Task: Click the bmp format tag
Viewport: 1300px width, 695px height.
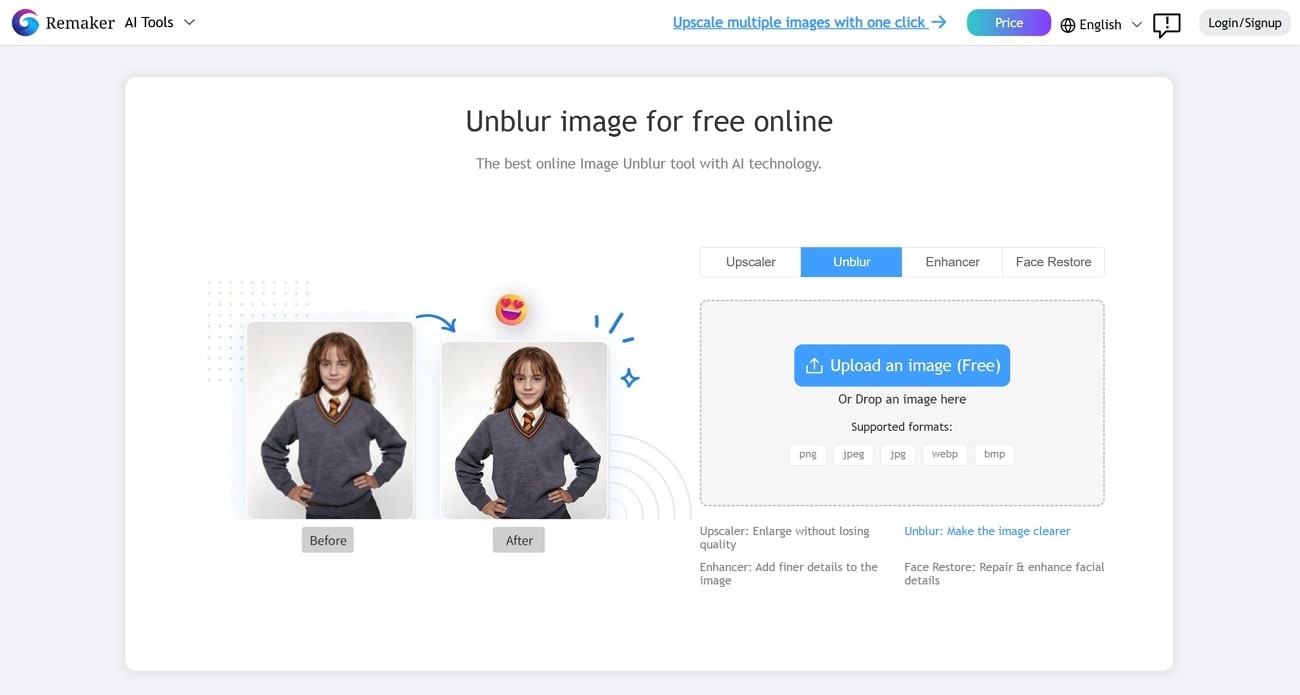Action: click(994, 454)
